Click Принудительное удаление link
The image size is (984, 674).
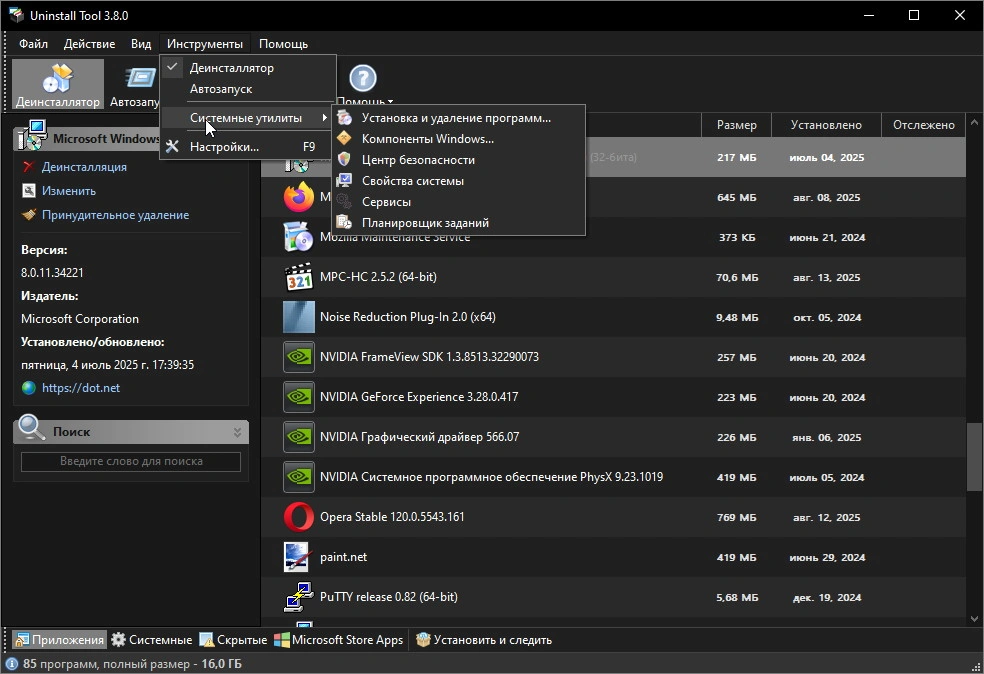[115, 215]
